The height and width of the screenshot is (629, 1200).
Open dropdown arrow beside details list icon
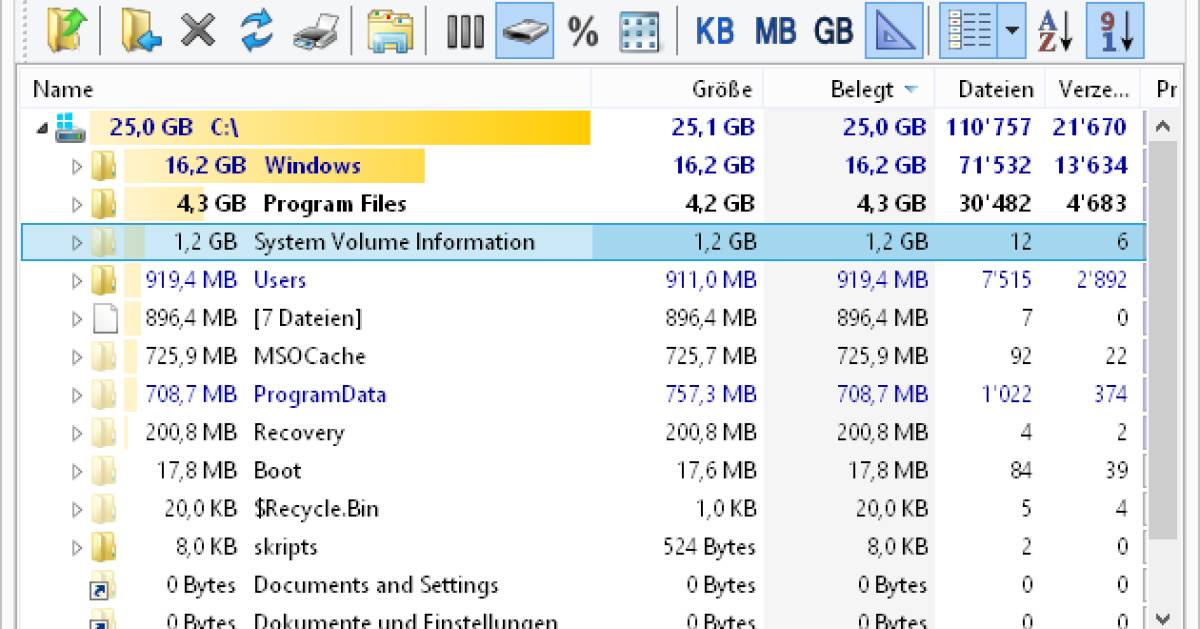(1013, 32)
